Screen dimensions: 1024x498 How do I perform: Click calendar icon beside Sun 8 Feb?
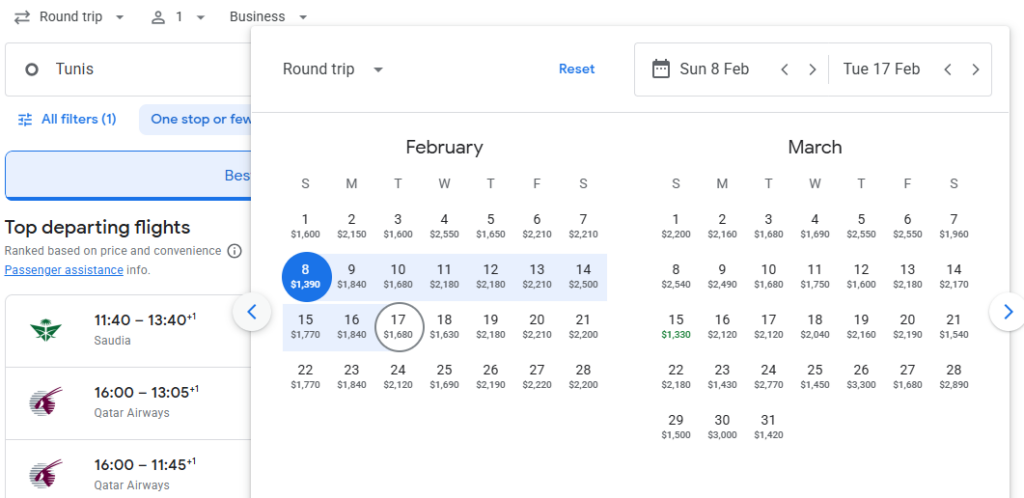pos(661,69)
